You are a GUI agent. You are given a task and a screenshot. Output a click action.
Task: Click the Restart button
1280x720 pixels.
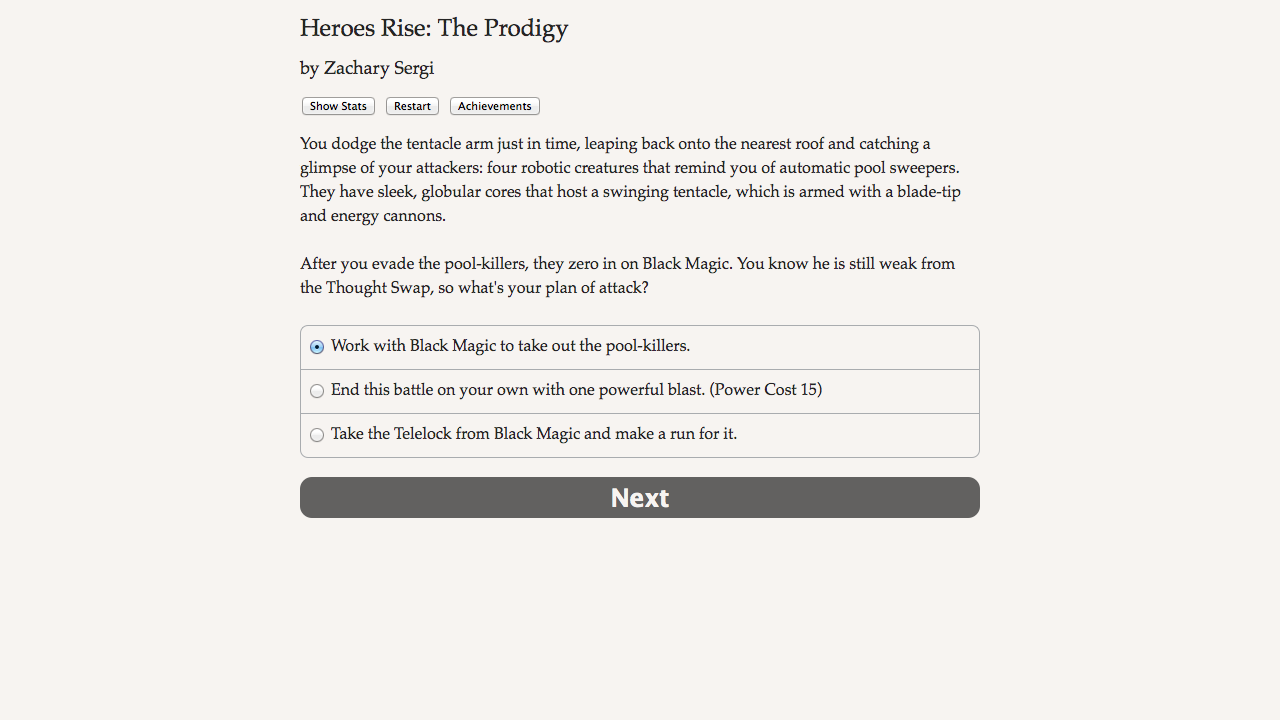click(412, 106)
